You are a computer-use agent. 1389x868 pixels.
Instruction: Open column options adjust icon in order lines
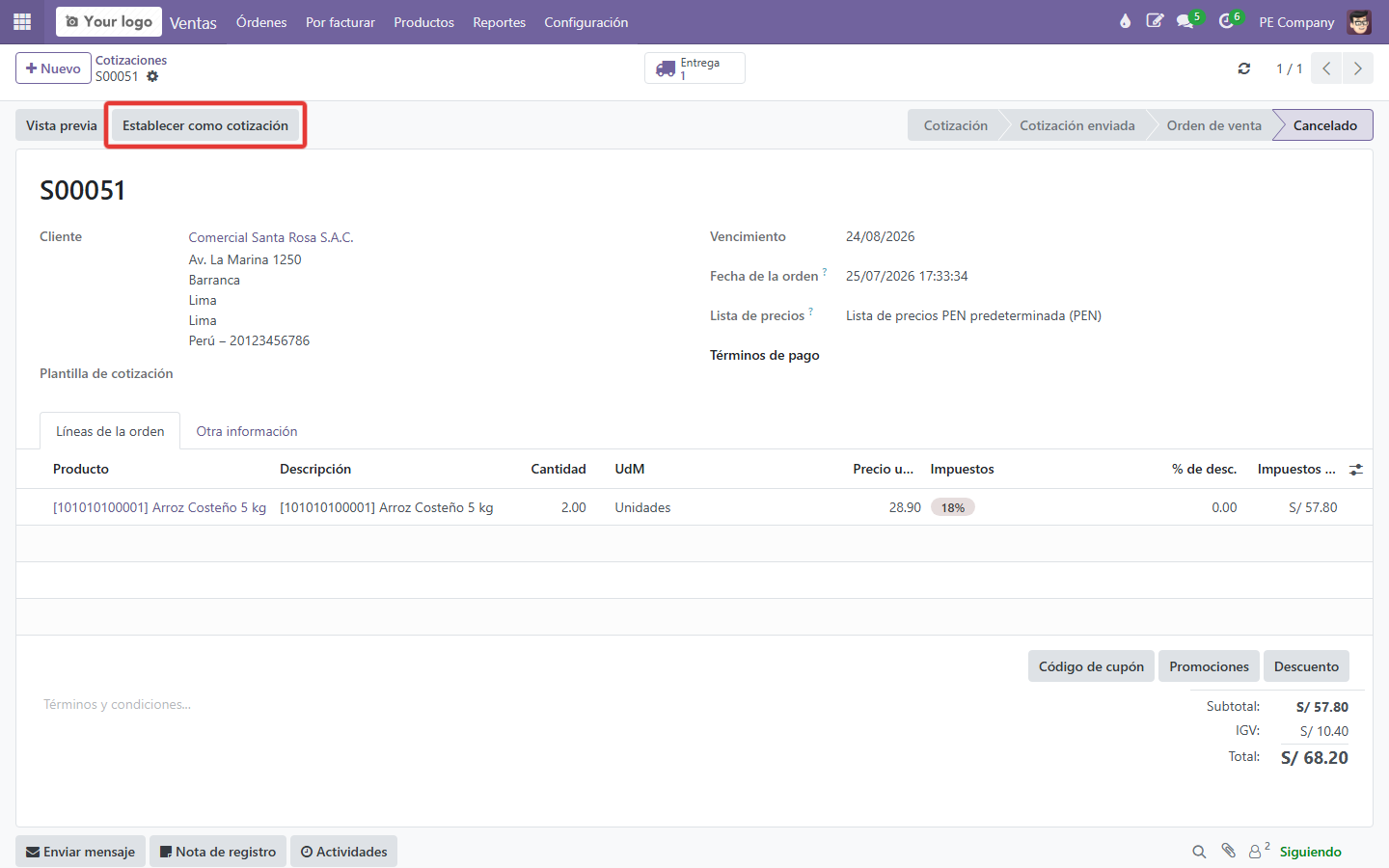tap(1356, 470)
